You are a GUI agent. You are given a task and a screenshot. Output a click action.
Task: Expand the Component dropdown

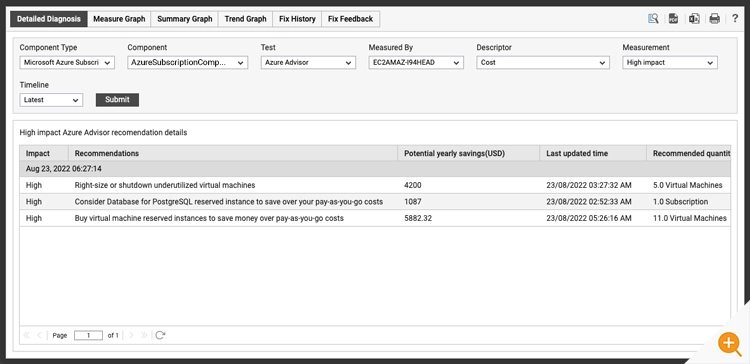coord(188,63)
